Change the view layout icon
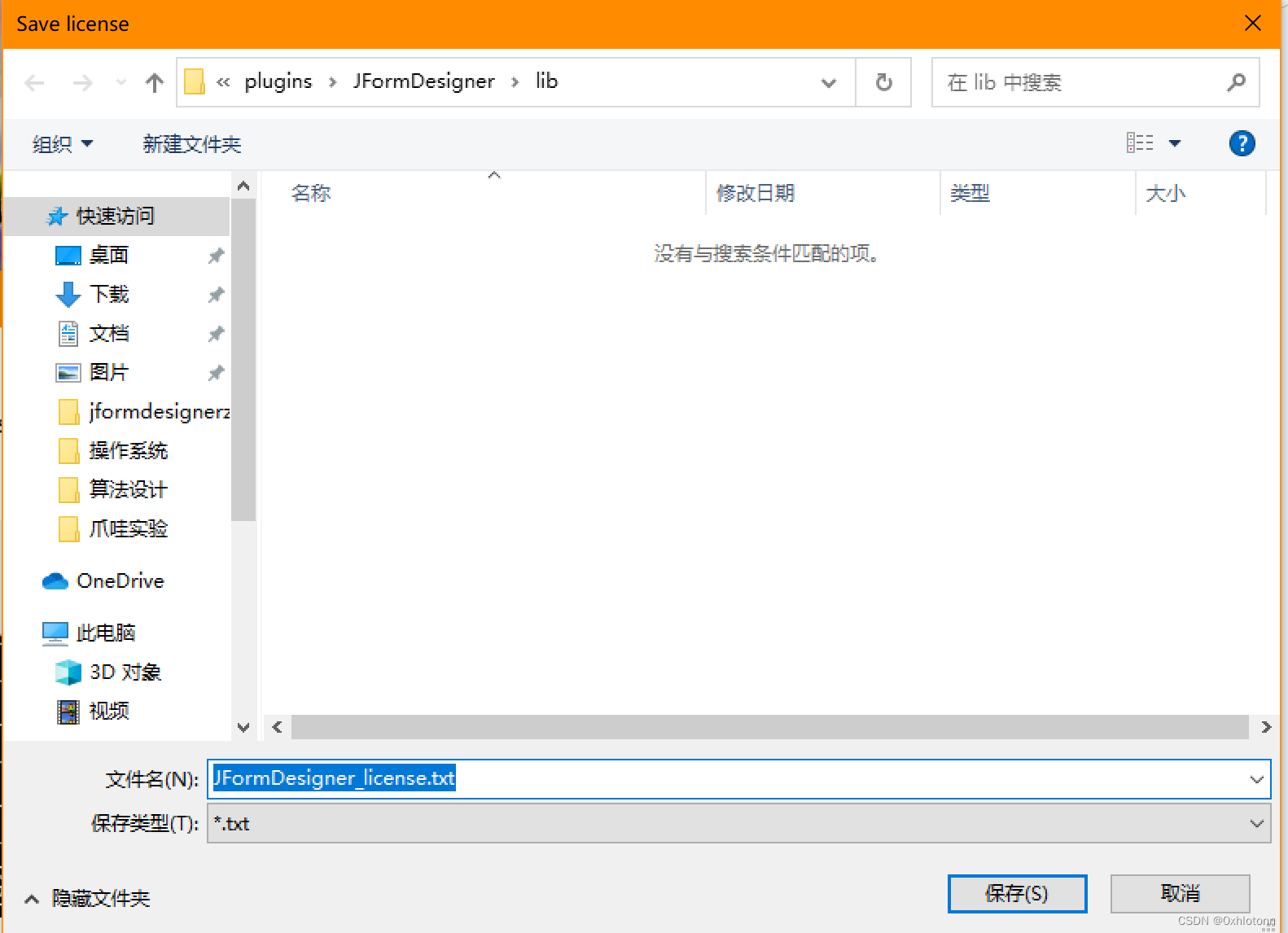Screen dimensions: 1288x933 pos(1140,143)
